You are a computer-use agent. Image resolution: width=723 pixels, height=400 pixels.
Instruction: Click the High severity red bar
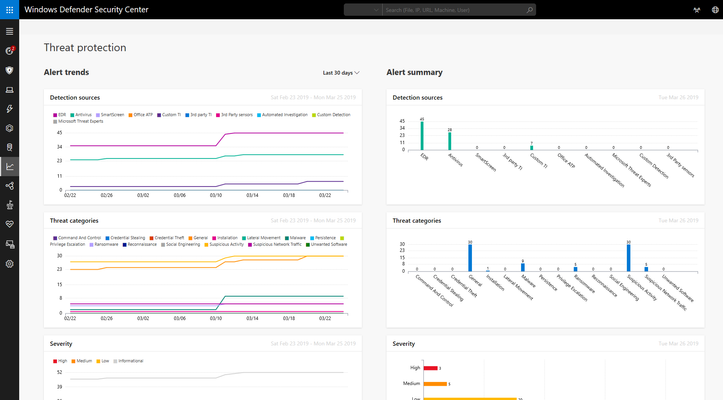point(431,368)
